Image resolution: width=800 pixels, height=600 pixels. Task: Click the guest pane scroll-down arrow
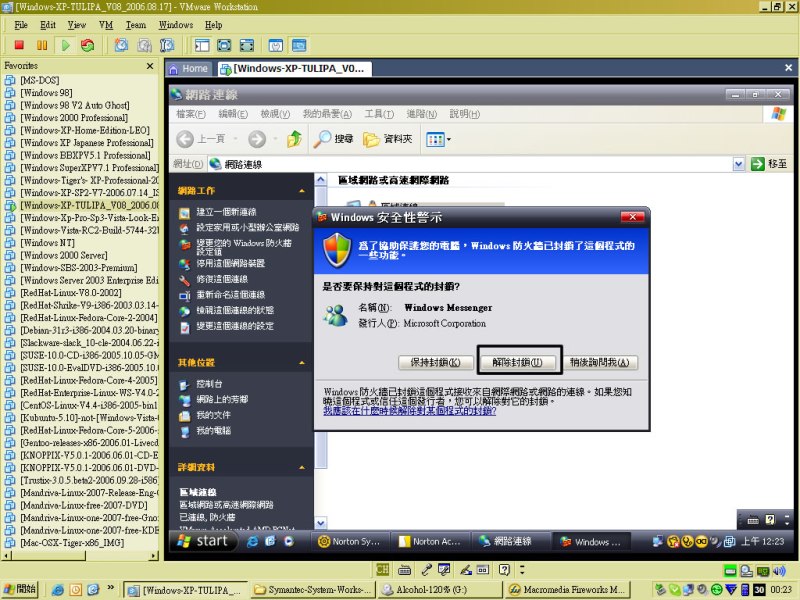(x=320, y=522)
